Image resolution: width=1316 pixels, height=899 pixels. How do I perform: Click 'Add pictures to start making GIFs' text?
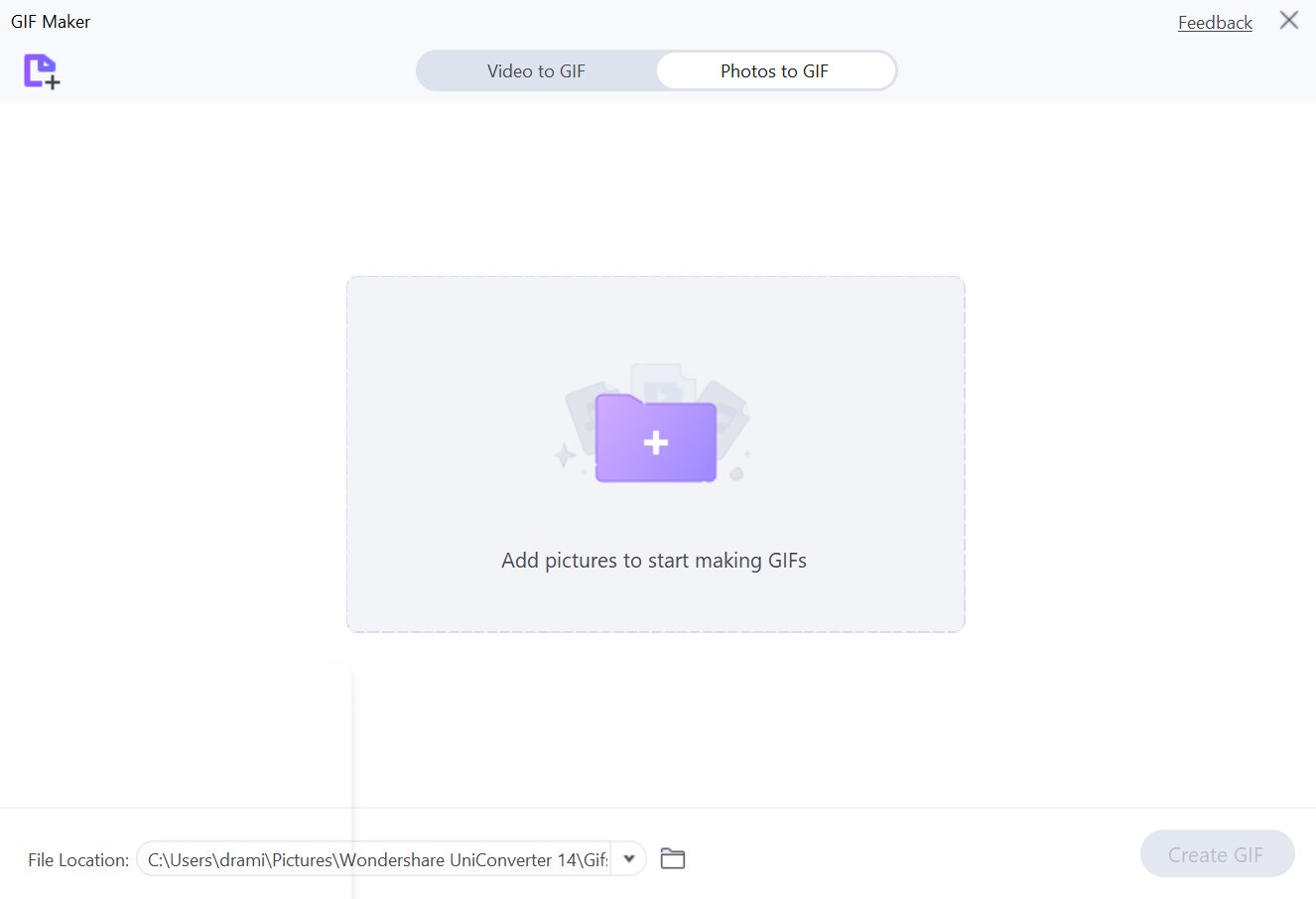click(654, 561)
